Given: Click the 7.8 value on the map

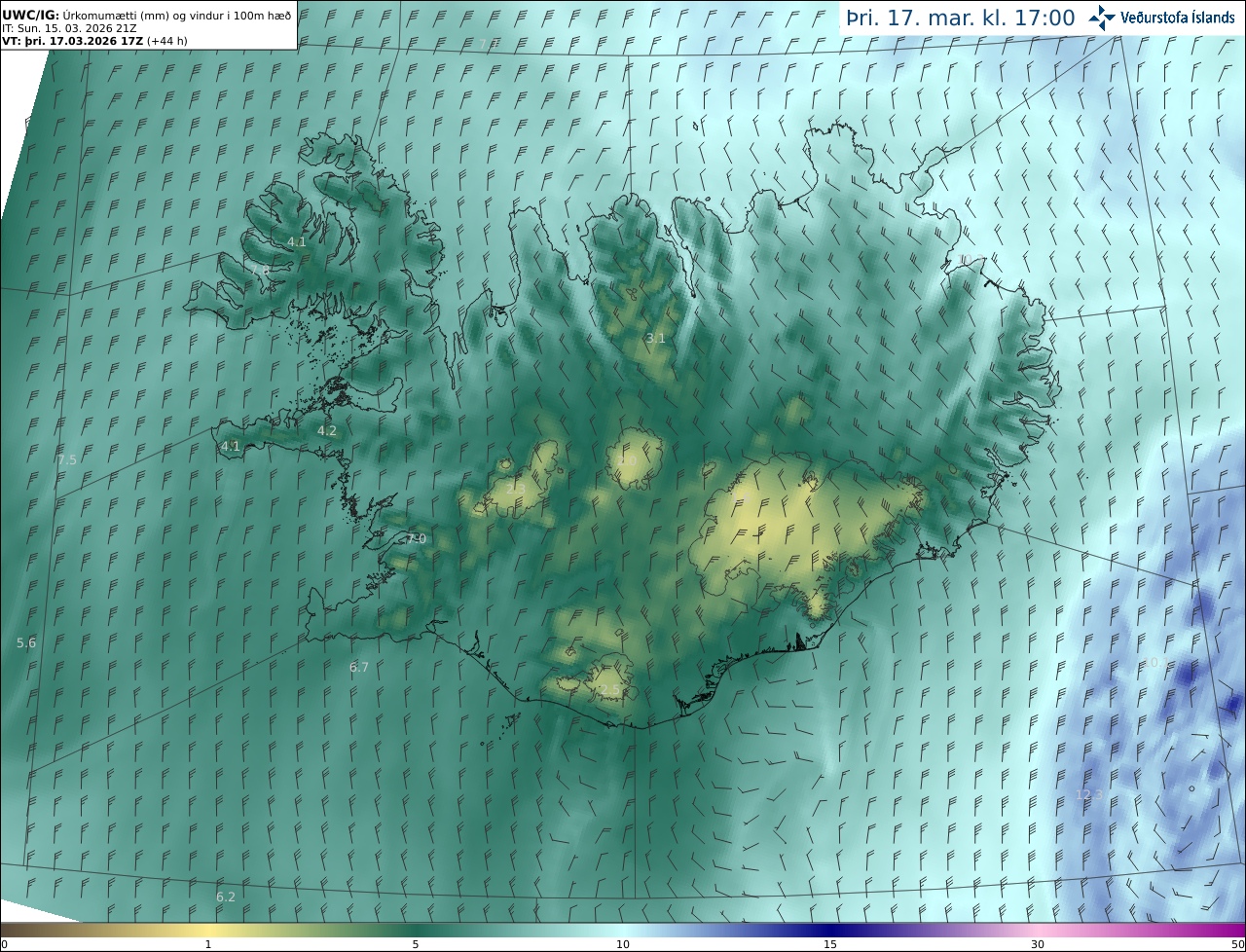Looking at the screenshot, I should [x=260, y=269].
